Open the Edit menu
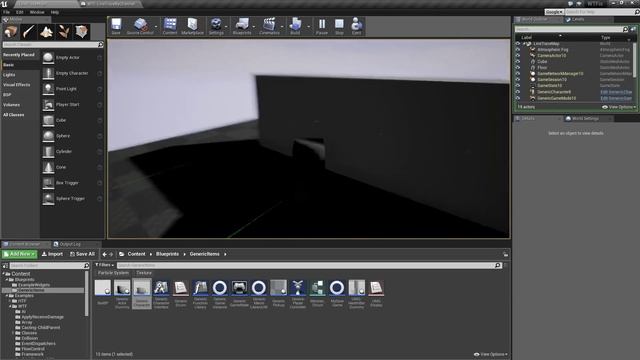640x360 pixels. tap(20, 12)
